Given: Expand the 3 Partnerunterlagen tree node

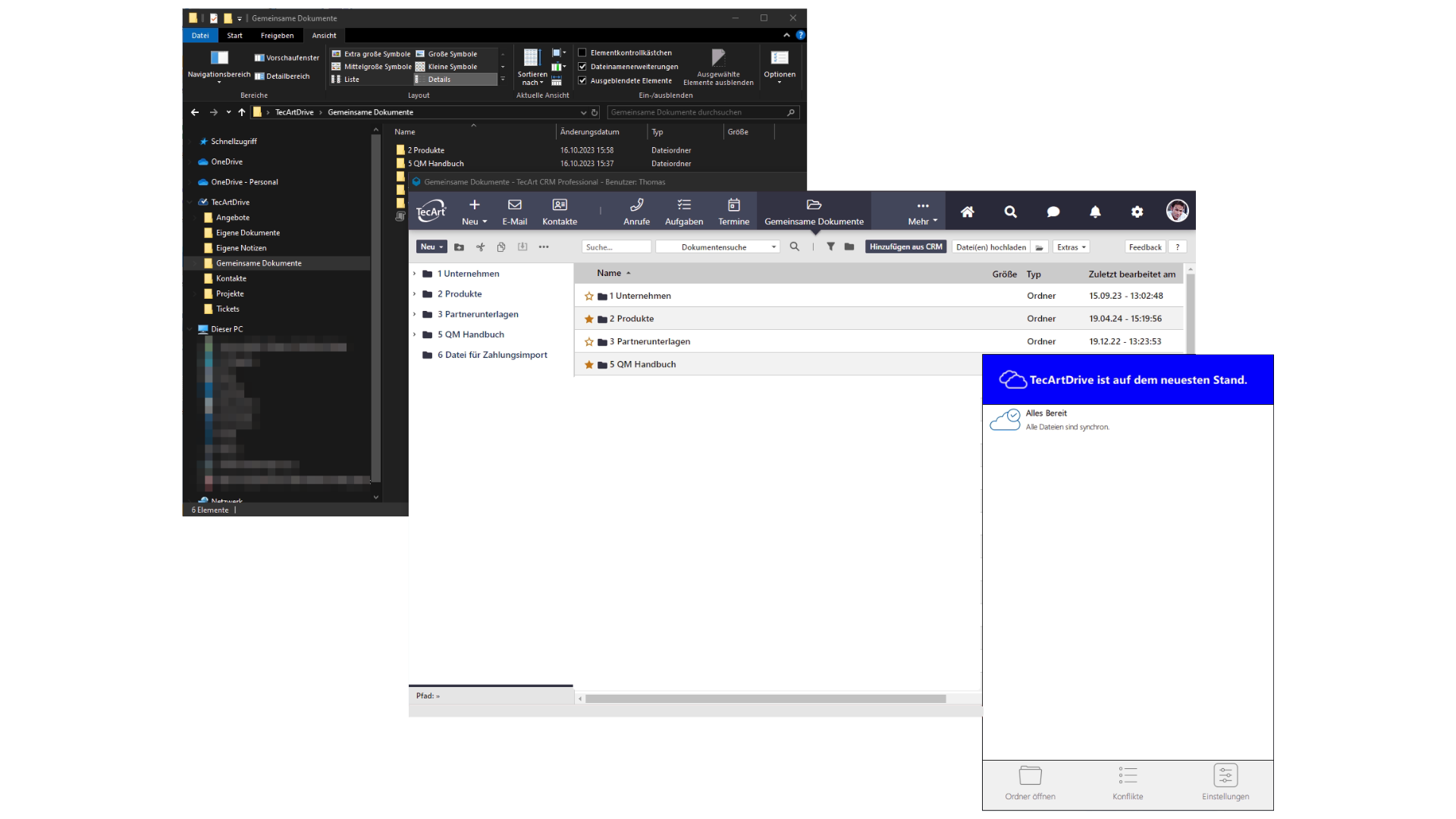Looking at the screenshot, I should pyautogui.click(x=414, y=314).
